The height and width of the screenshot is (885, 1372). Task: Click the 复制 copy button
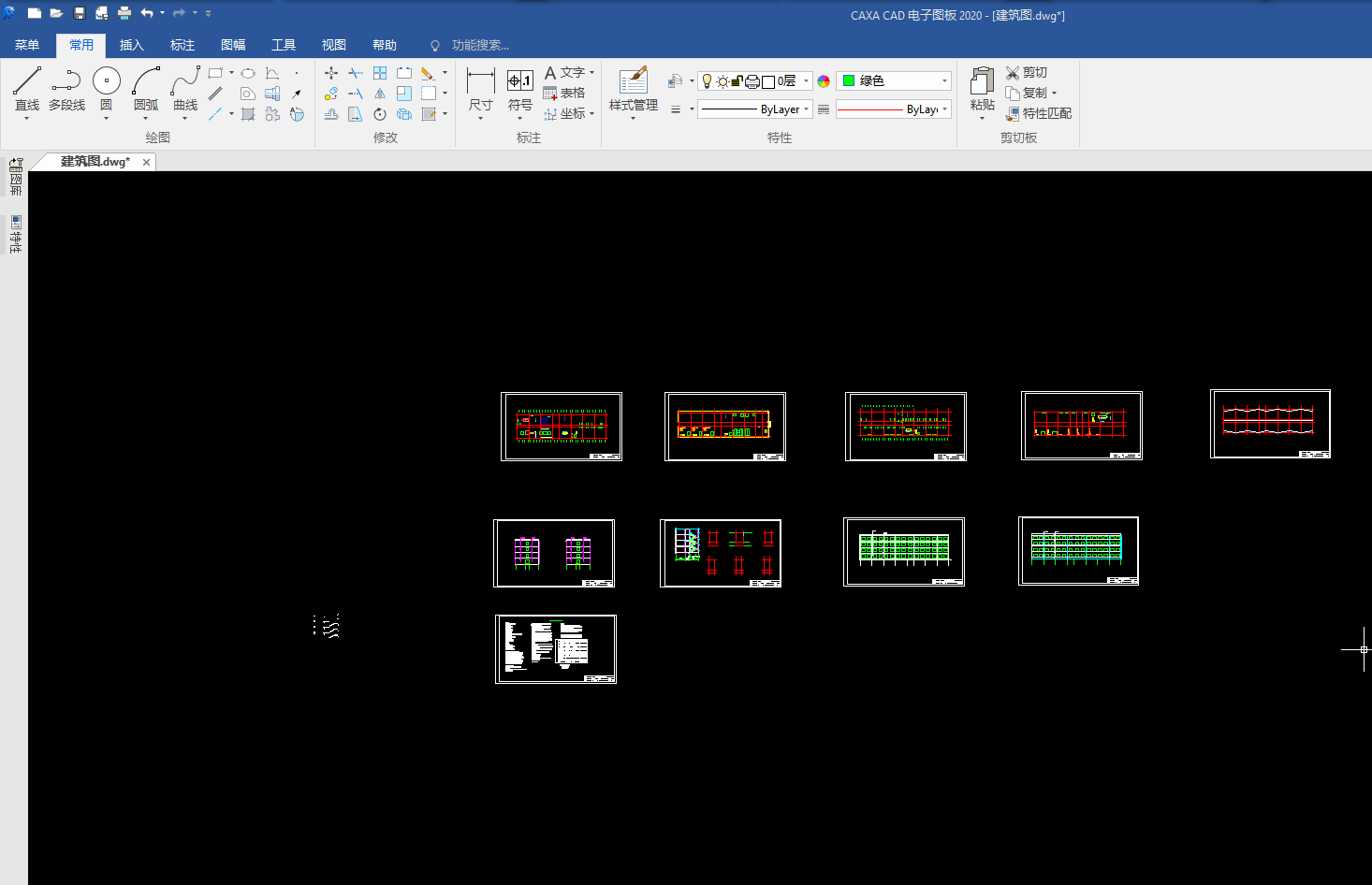point(1027,94)
